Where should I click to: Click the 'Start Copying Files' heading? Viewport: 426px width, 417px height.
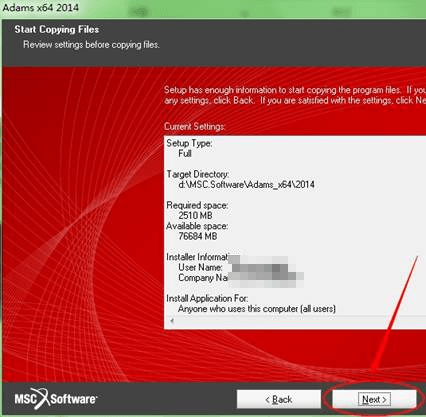click(x=57, y=30)
